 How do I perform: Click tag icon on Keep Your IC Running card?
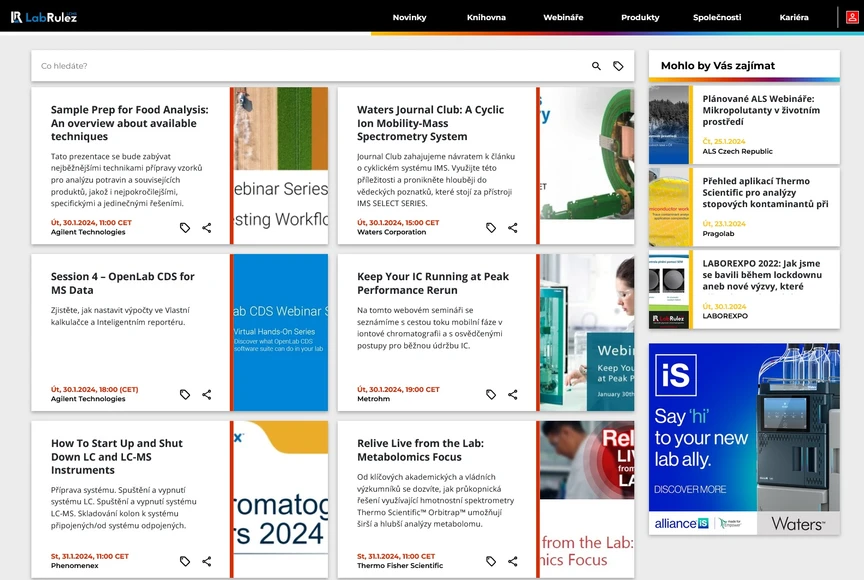[491, 394]
